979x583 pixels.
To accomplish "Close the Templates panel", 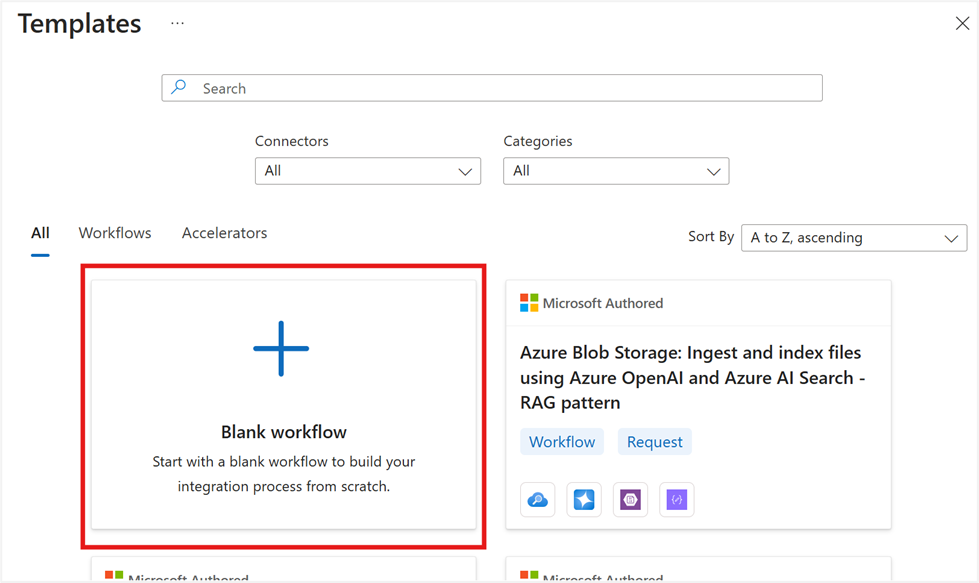I will click(962, 24).
